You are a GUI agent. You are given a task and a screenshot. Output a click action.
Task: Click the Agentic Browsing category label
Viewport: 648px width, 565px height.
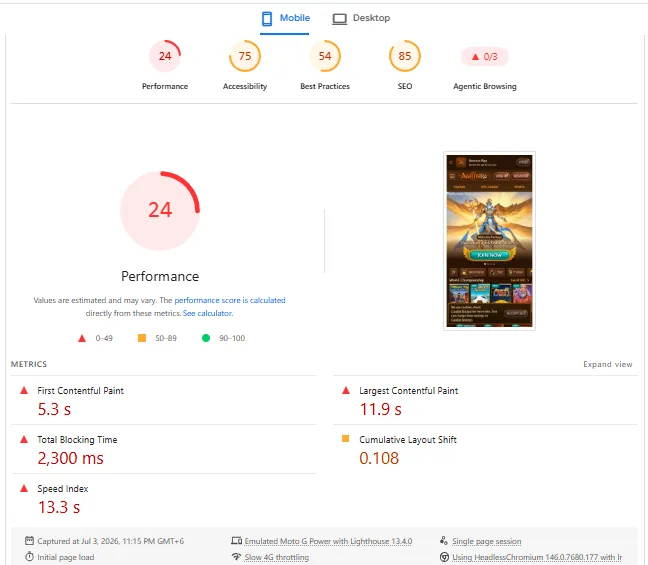[484, 86]
